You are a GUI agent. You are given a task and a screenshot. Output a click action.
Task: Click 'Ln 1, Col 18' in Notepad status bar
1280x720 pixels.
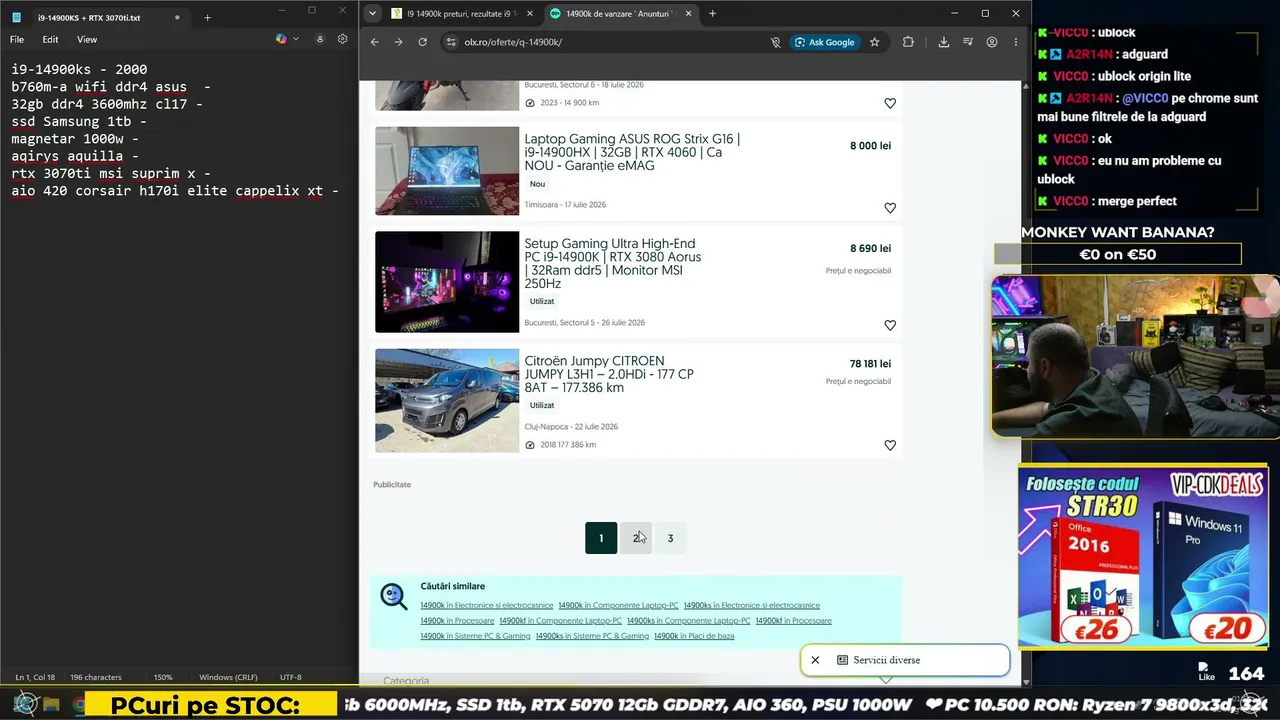[34, 677]
